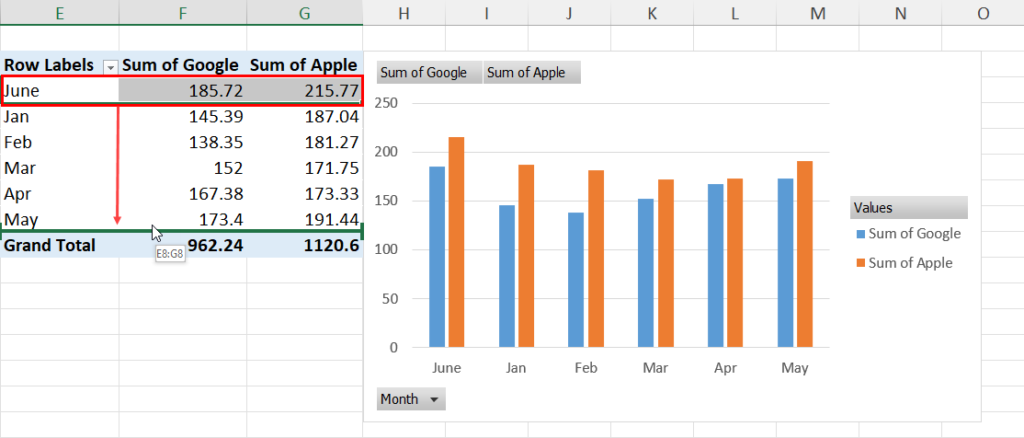
Task: Select the Grand Total cell 962.24
Action: (183, 245)
